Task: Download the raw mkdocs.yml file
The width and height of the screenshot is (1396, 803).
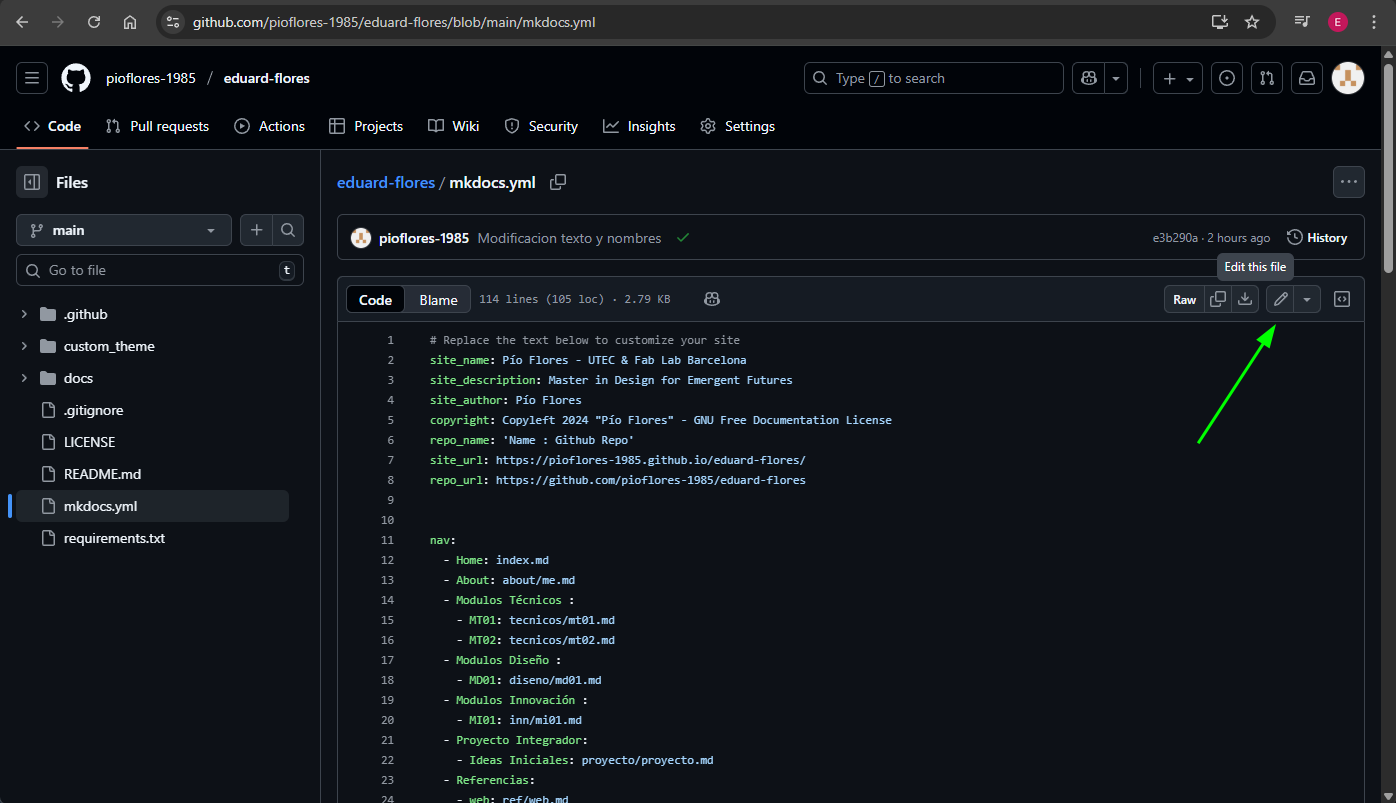Action: 1245,299
